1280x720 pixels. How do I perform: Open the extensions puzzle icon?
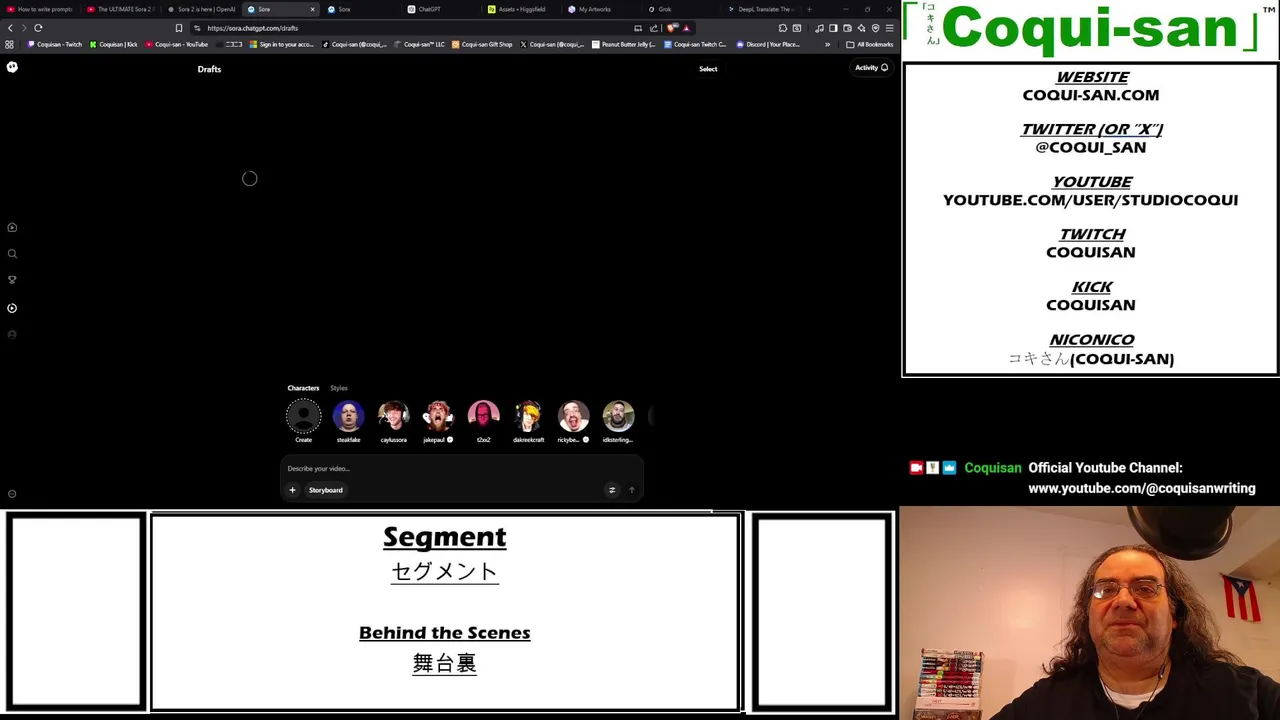pyautogui.click(x=783, y=28)
